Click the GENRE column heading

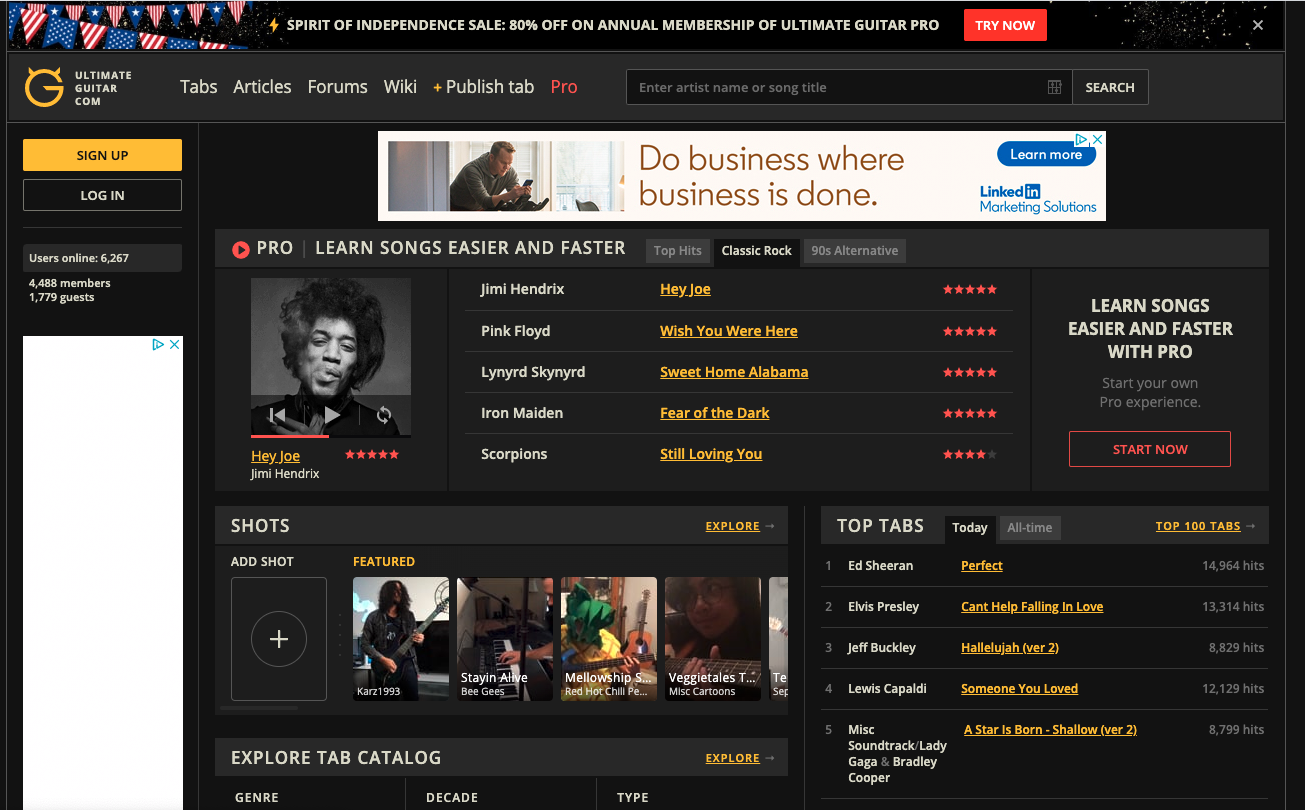(257, 798)
